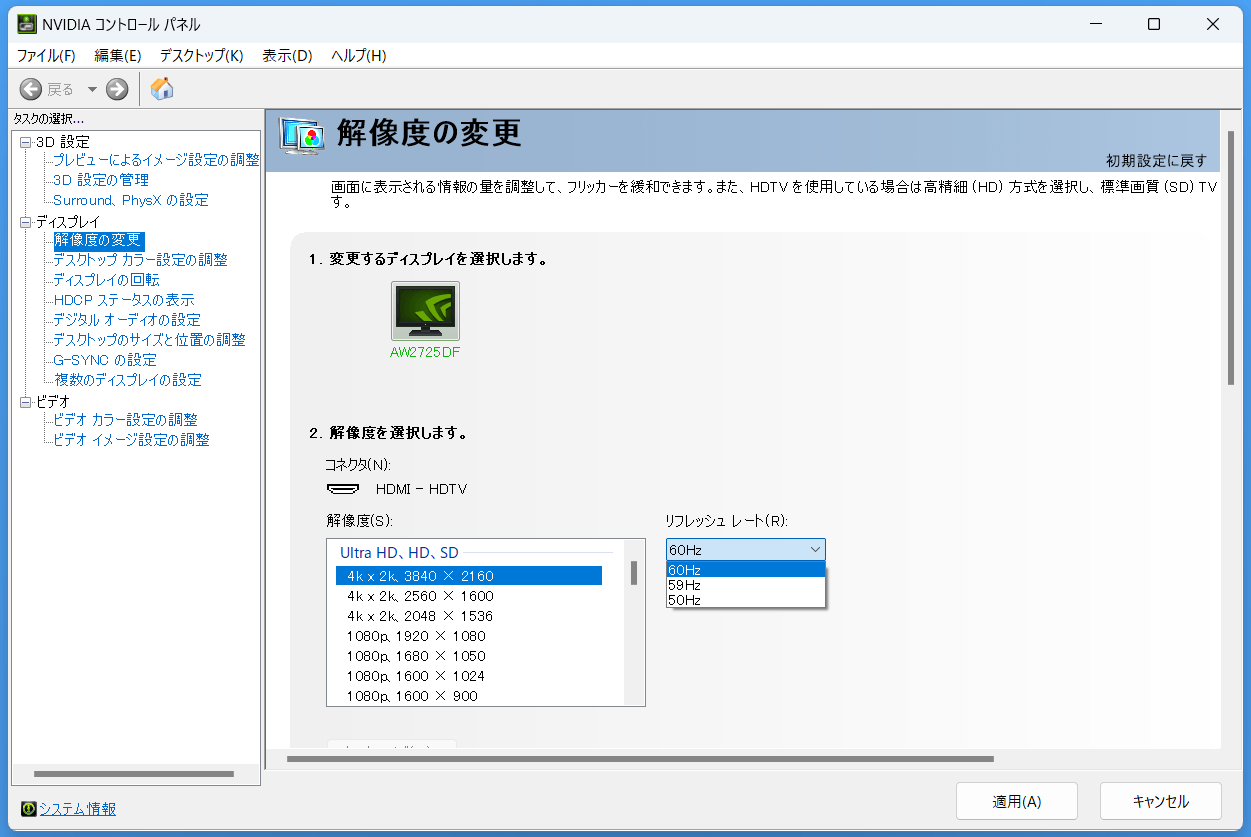The height and width of the screenshot is (837, 1251).
Task: Open ディスプレイの回転
Action: click(106, 280)
